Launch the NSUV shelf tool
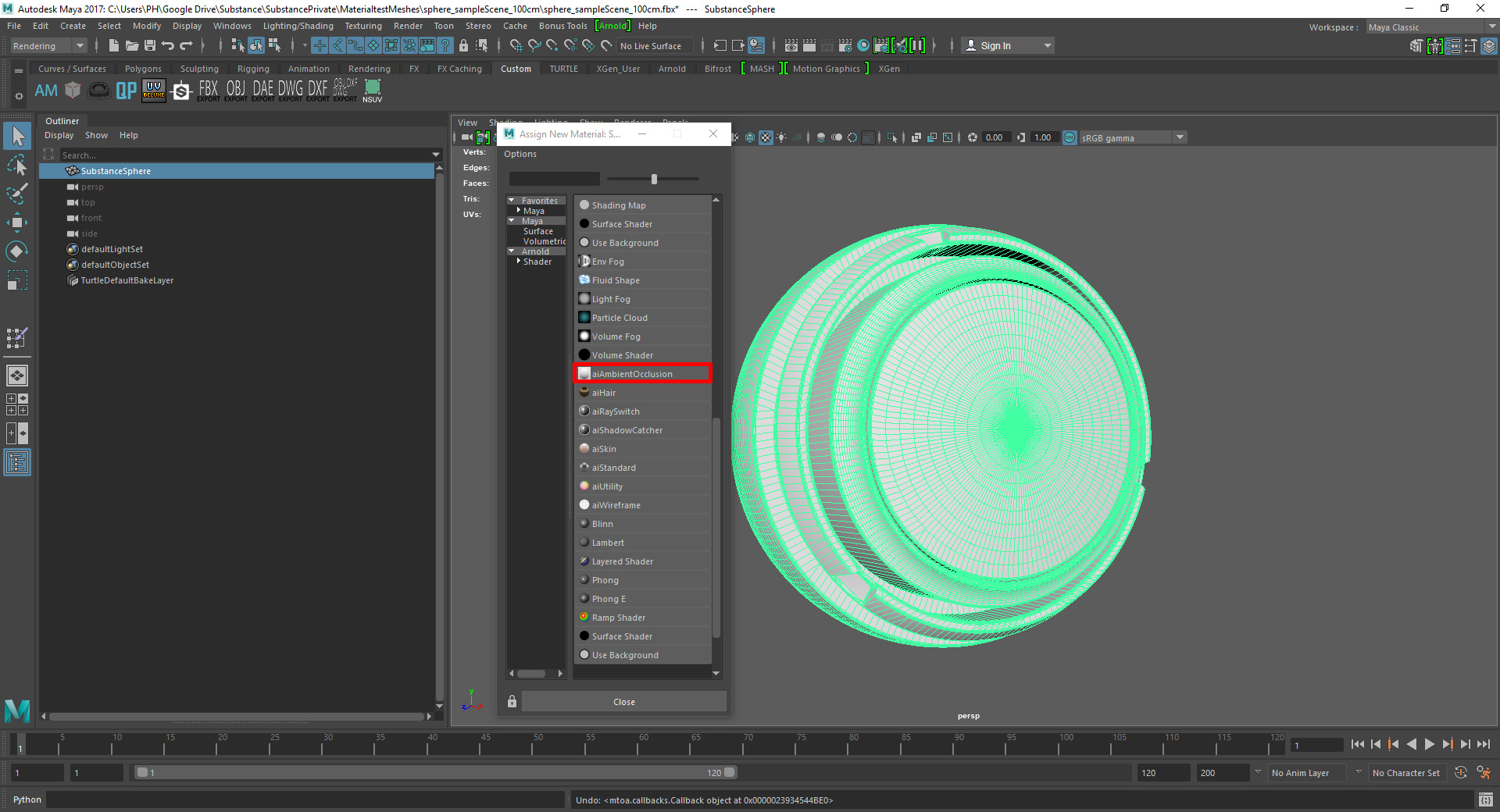 (373, 91)
